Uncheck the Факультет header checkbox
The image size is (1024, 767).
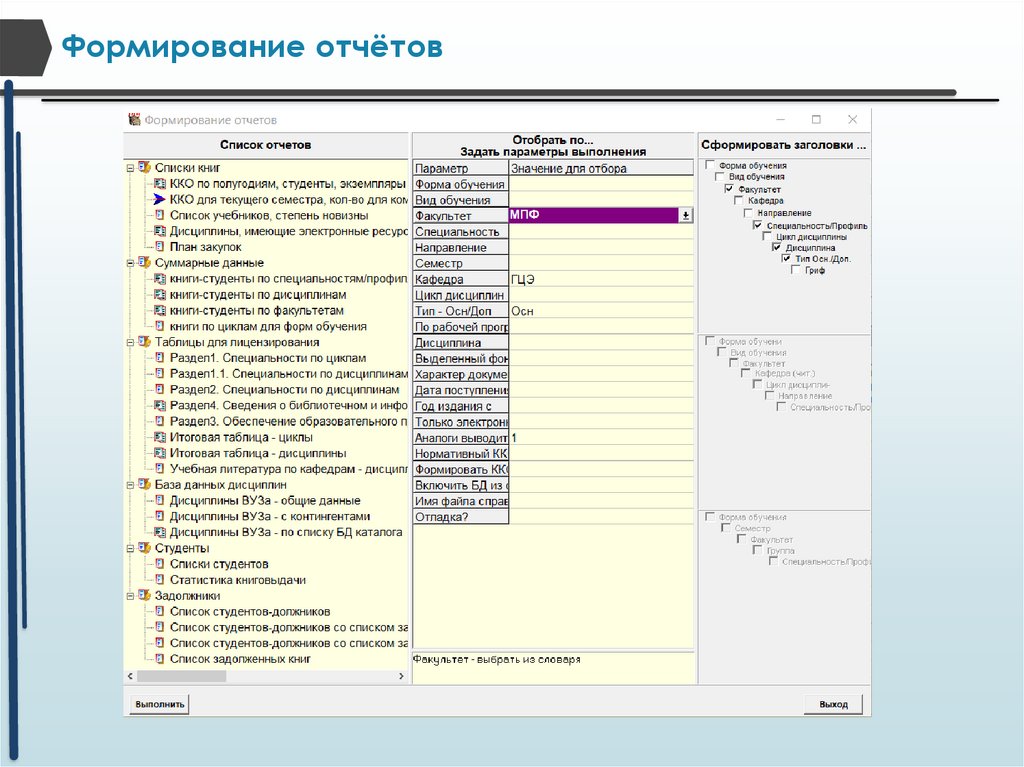729,189
